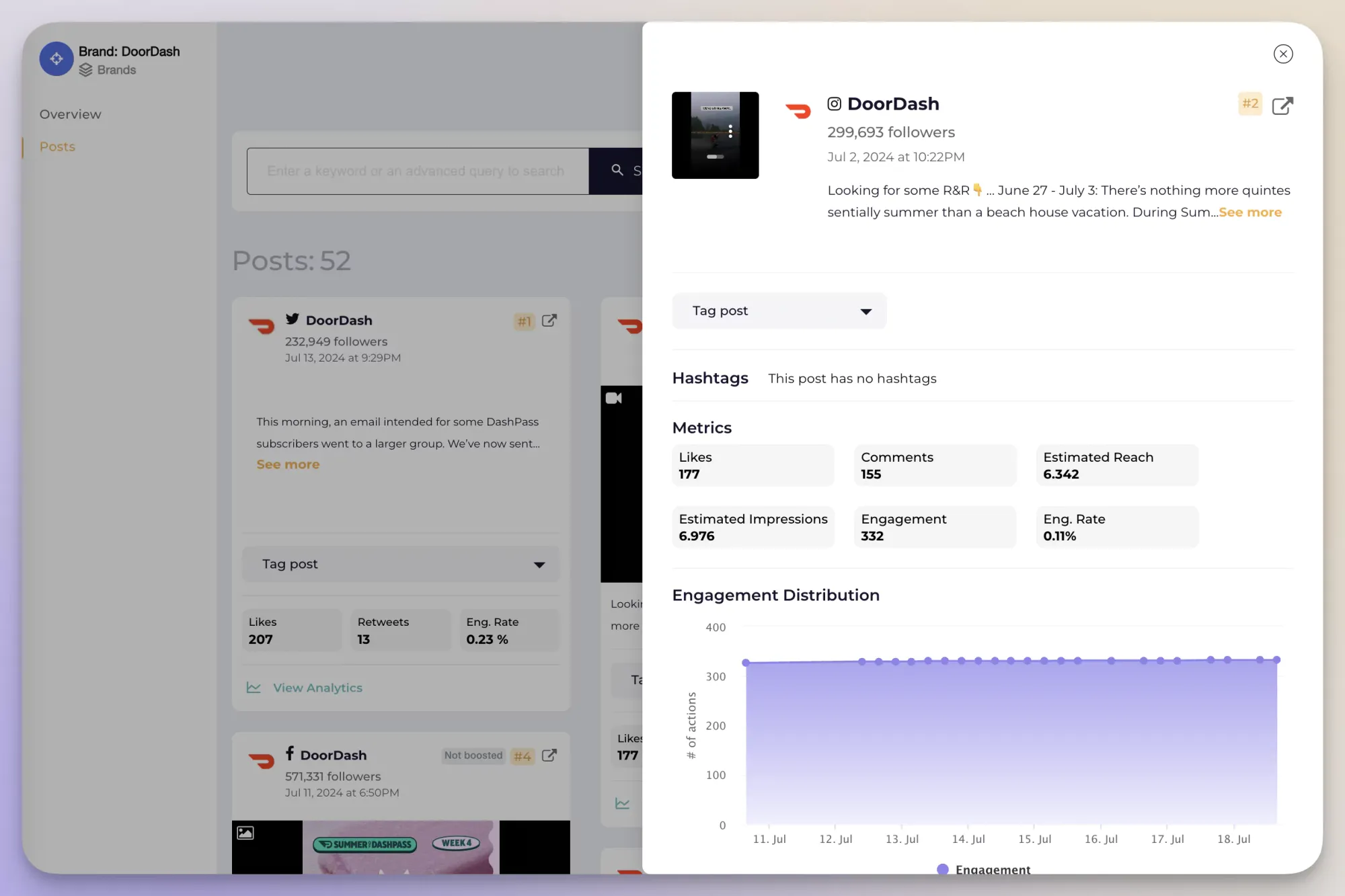Click the video camera icon on second post
The width and height of the screenshot is (1345, 896).
(613, 398)
